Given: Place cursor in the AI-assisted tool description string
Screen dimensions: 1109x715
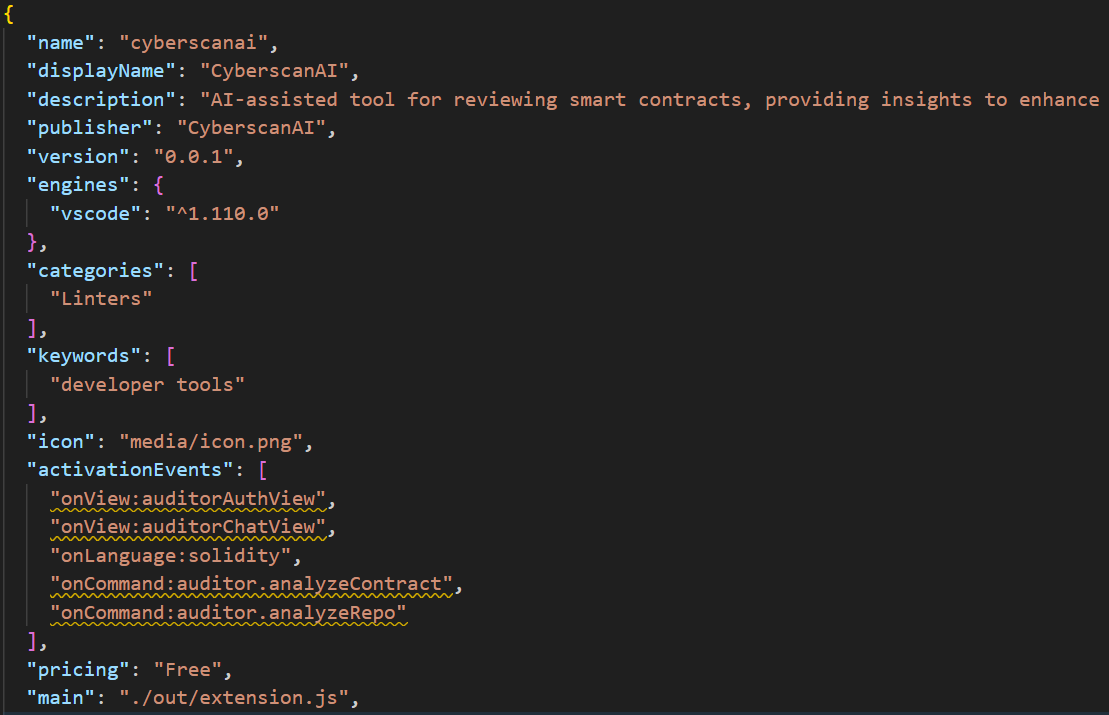Looking at the screenshot, I should point(651,100).
